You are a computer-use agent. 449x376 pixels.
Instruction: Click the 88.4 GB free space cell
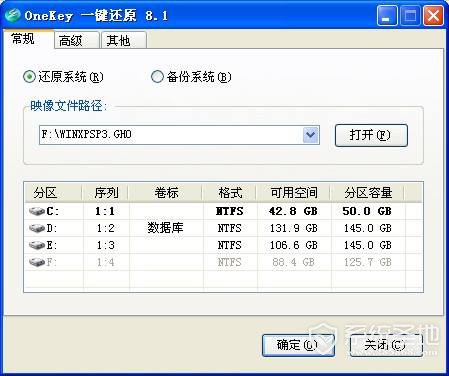point(293,262)
